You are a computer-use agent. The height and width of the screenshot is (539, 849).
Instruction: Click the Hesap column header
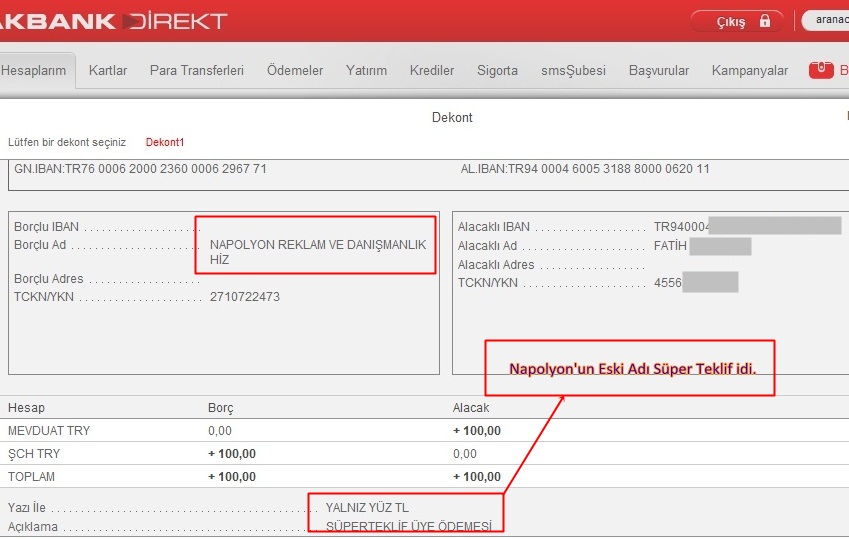pyautogui.click(x=26, y=408)
